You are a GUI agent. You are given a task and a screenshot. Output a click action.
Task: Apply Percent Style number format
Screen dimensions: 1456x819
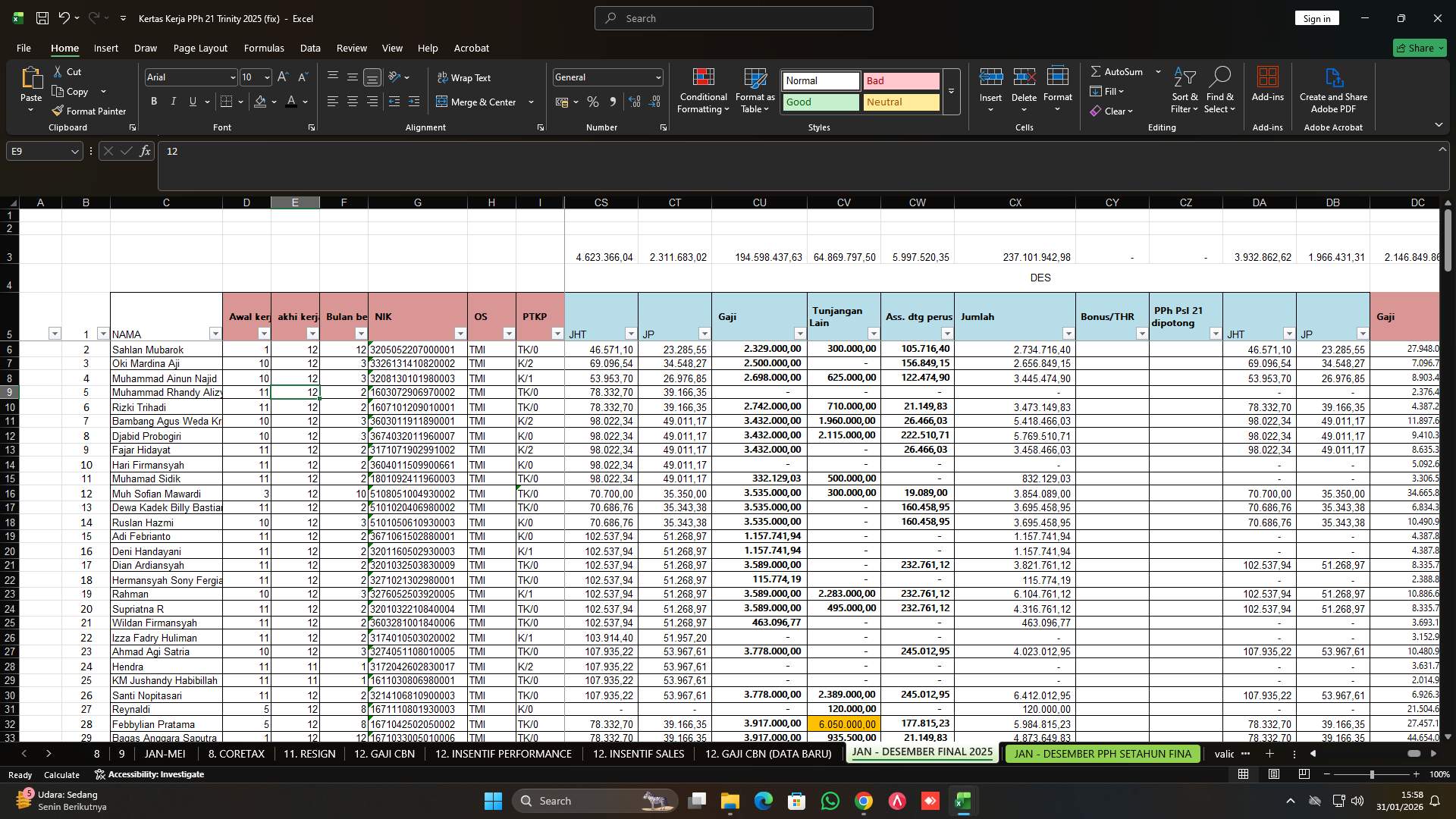592,102
